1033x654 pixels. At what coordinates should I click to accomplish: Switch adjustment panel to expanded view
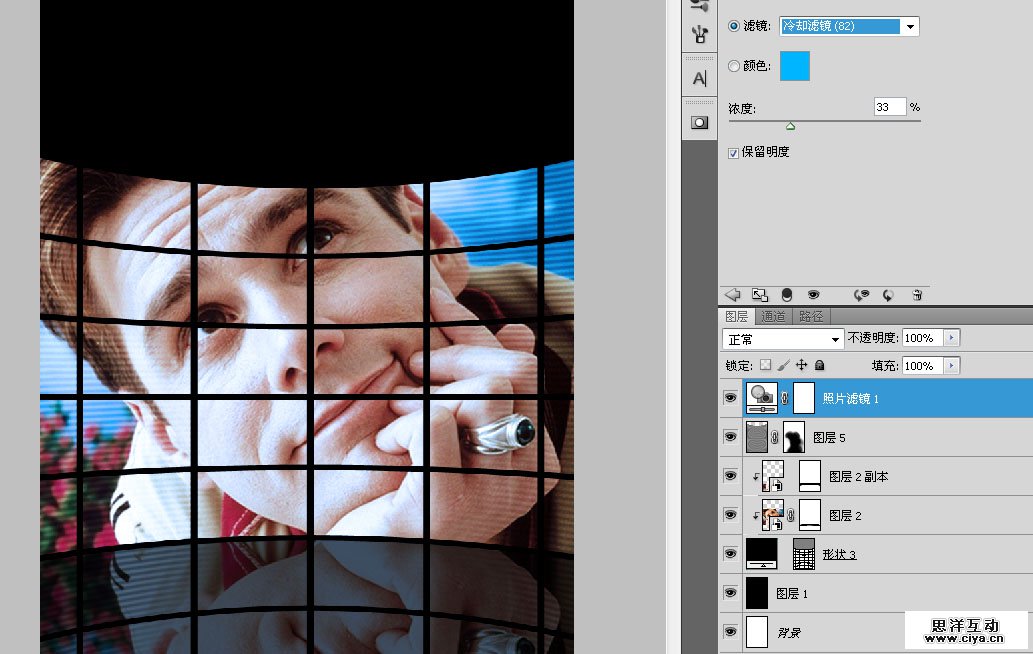pos(760,294)
